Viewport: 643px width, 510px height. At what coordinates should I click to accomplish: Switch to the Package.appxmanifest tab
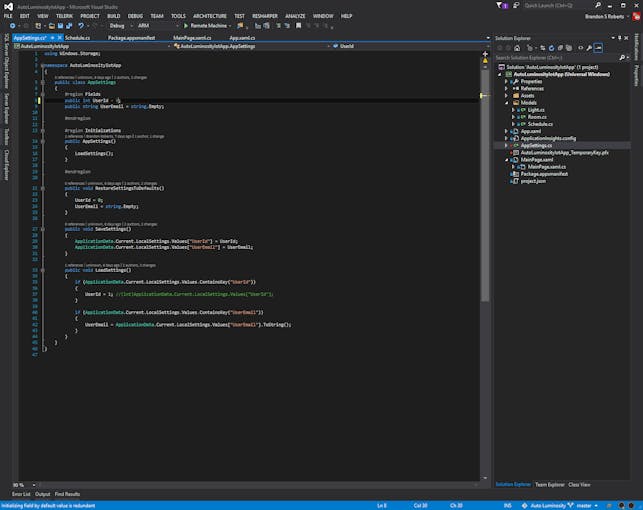(131, 38)
